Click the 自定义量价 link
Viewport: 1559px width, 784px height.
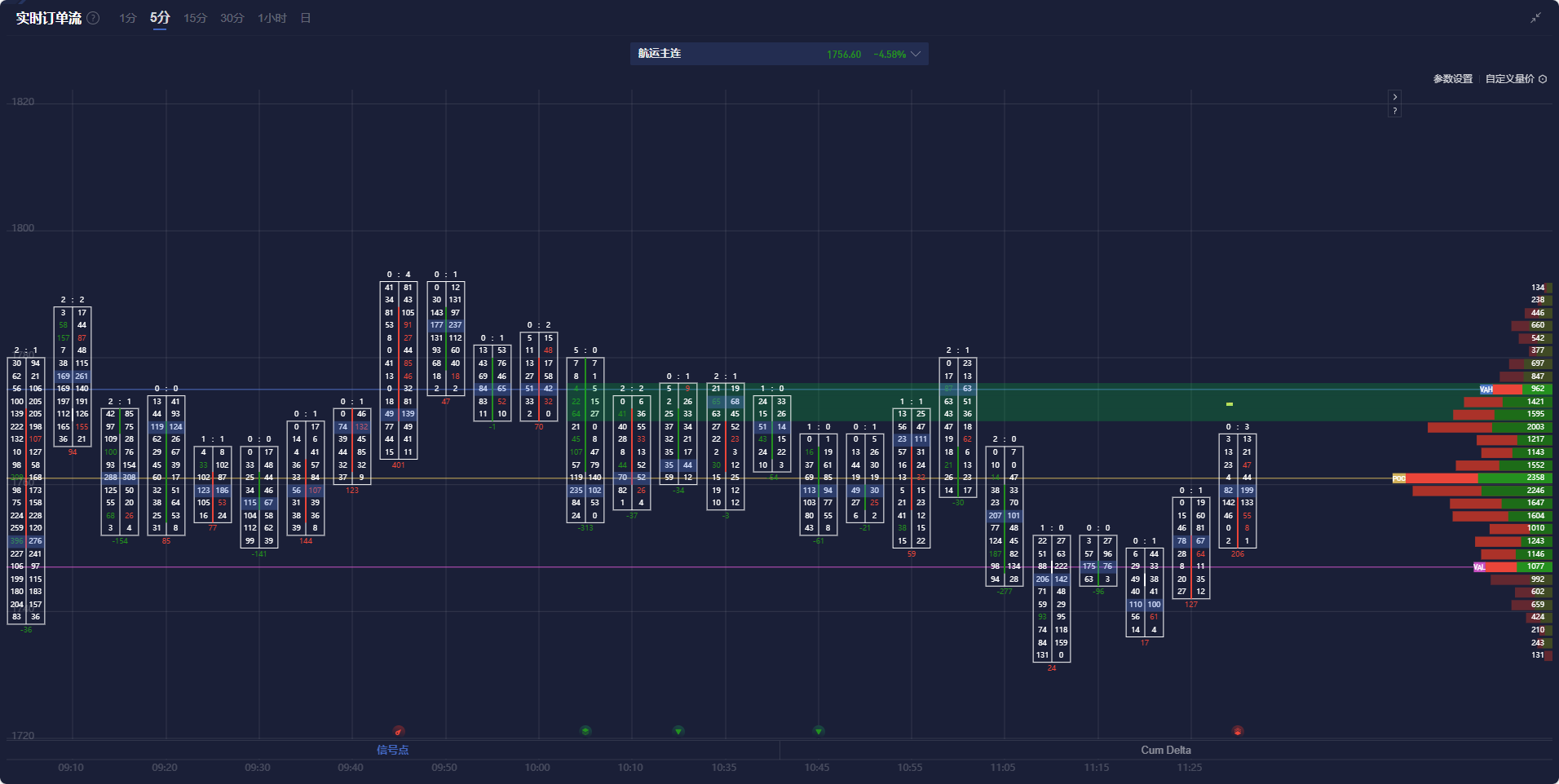pyautogui.click(x=1509, y=79)
